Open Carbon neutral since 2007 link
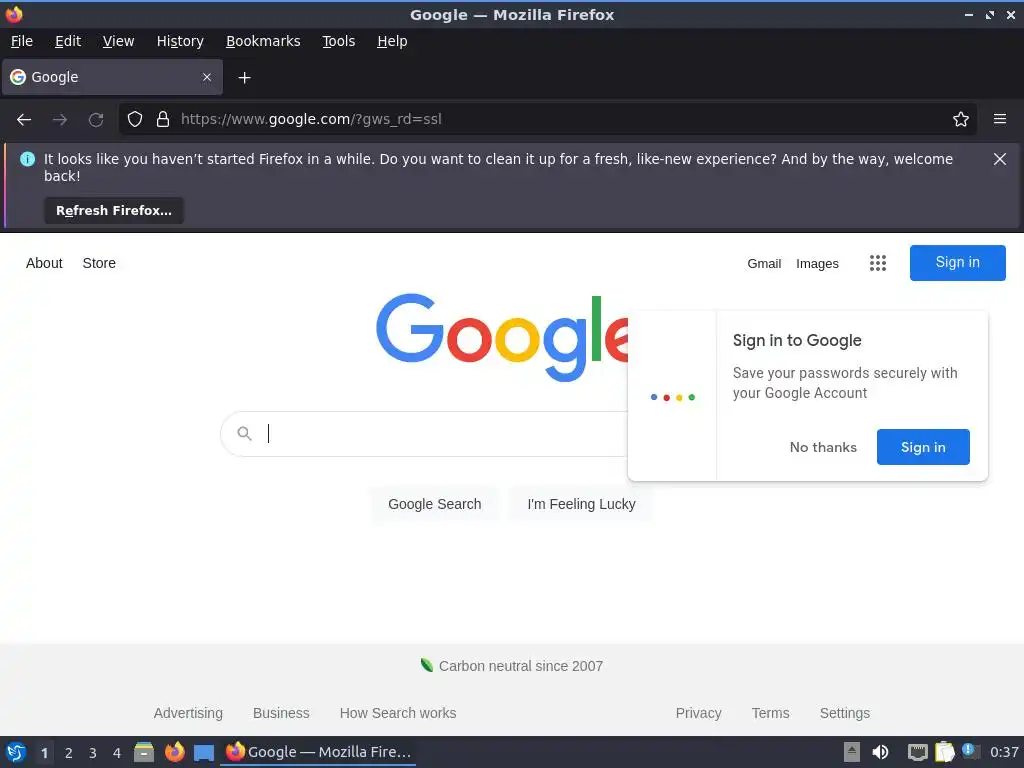This screenshot has height=768, width=1024. point(520,666)
